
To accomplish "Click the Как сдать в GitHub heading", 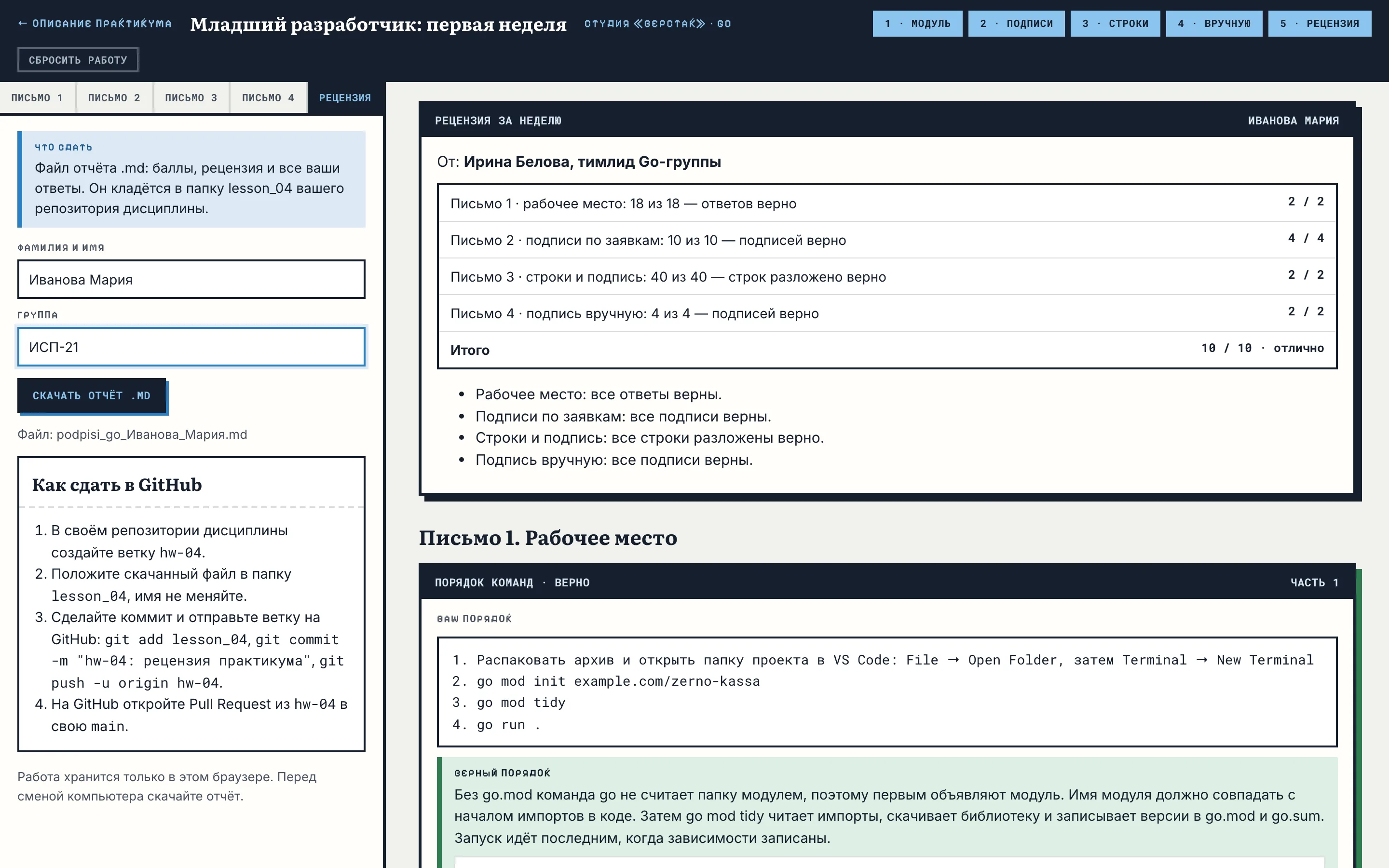I will pyautogui.click(x=117, y=485).
